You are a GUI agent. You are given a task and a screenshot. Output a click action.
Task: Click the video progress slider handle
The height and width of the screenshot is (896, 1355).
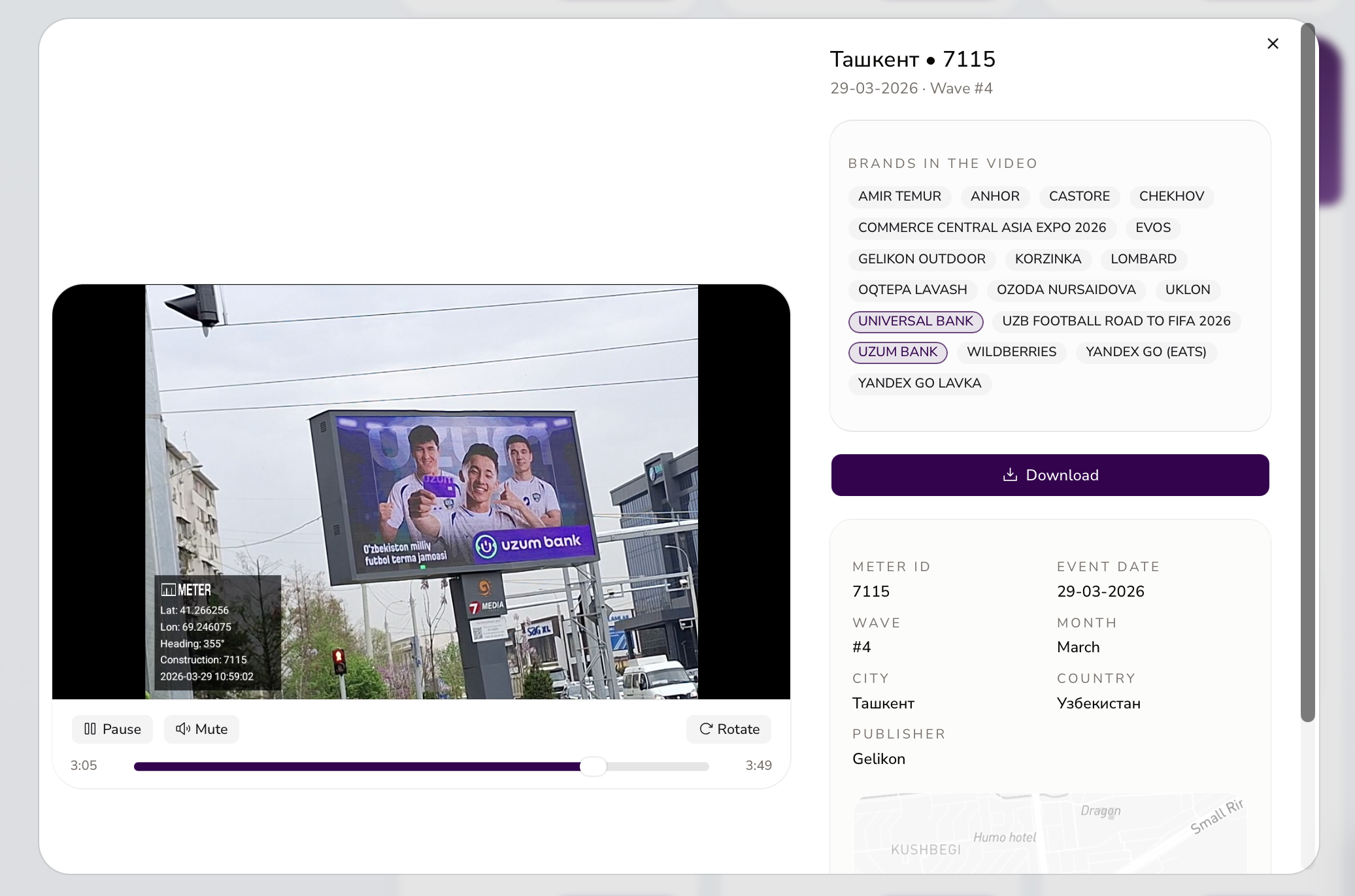coord(594,767)
